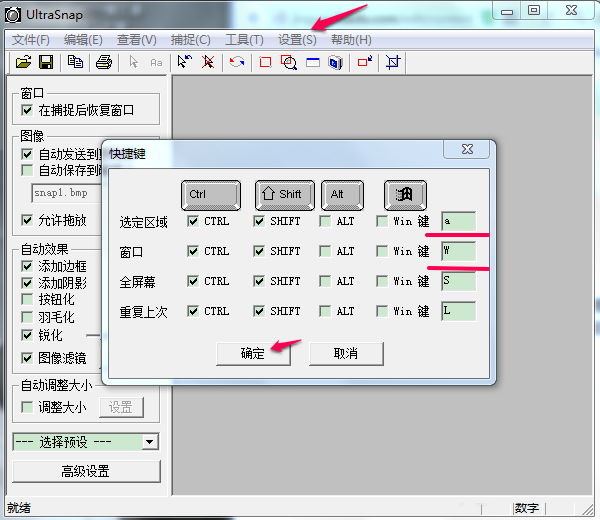Click the red resize rectangle toolbar icon
600x520 pixels.
(365, 62)
